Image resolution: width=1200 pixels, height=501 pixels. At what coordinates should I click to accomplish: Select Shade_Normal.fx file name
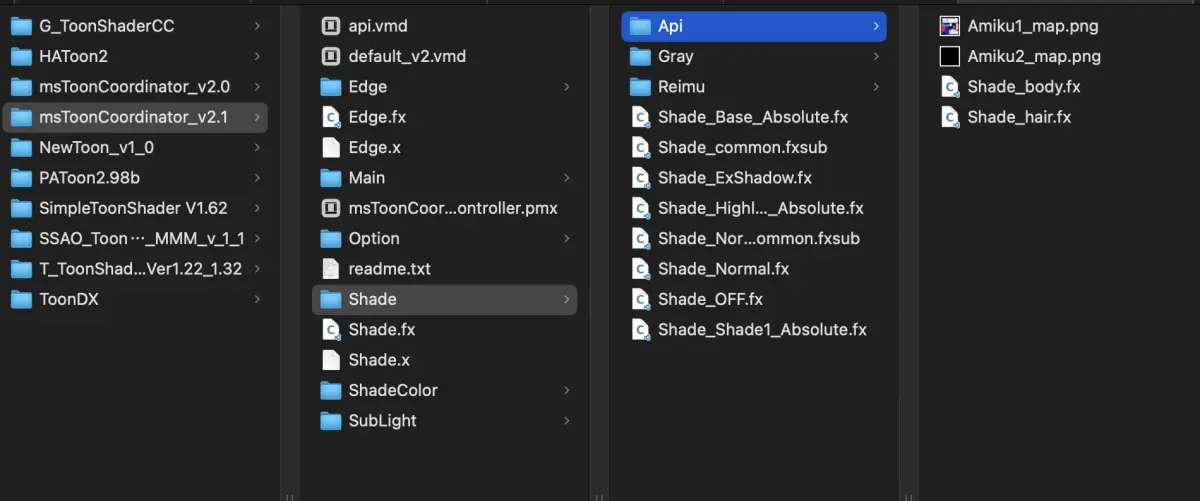pos(724,269)
